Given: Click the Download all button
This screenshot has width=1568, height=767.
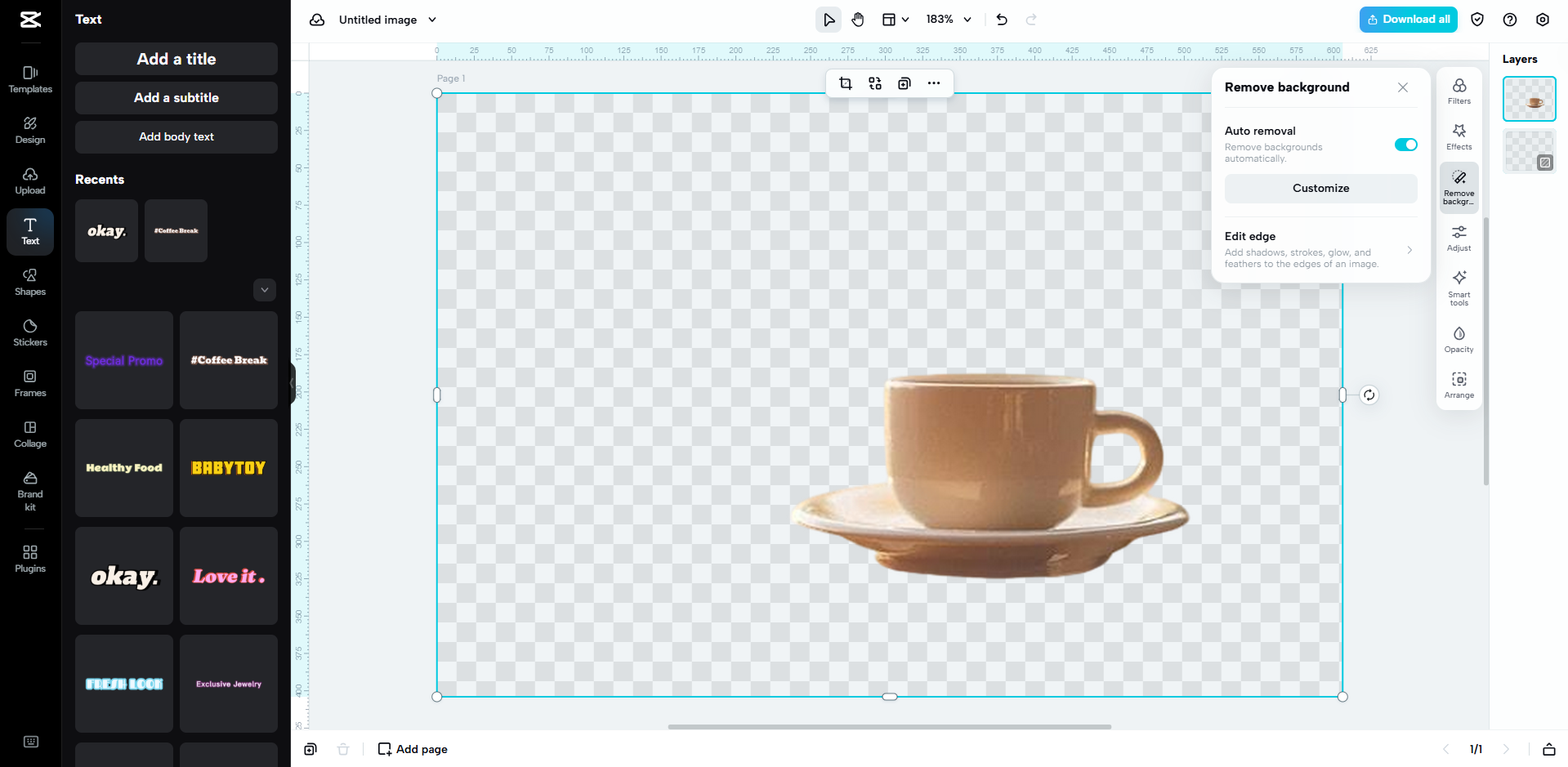Looking at the screenshot, I should [1407, 19].
